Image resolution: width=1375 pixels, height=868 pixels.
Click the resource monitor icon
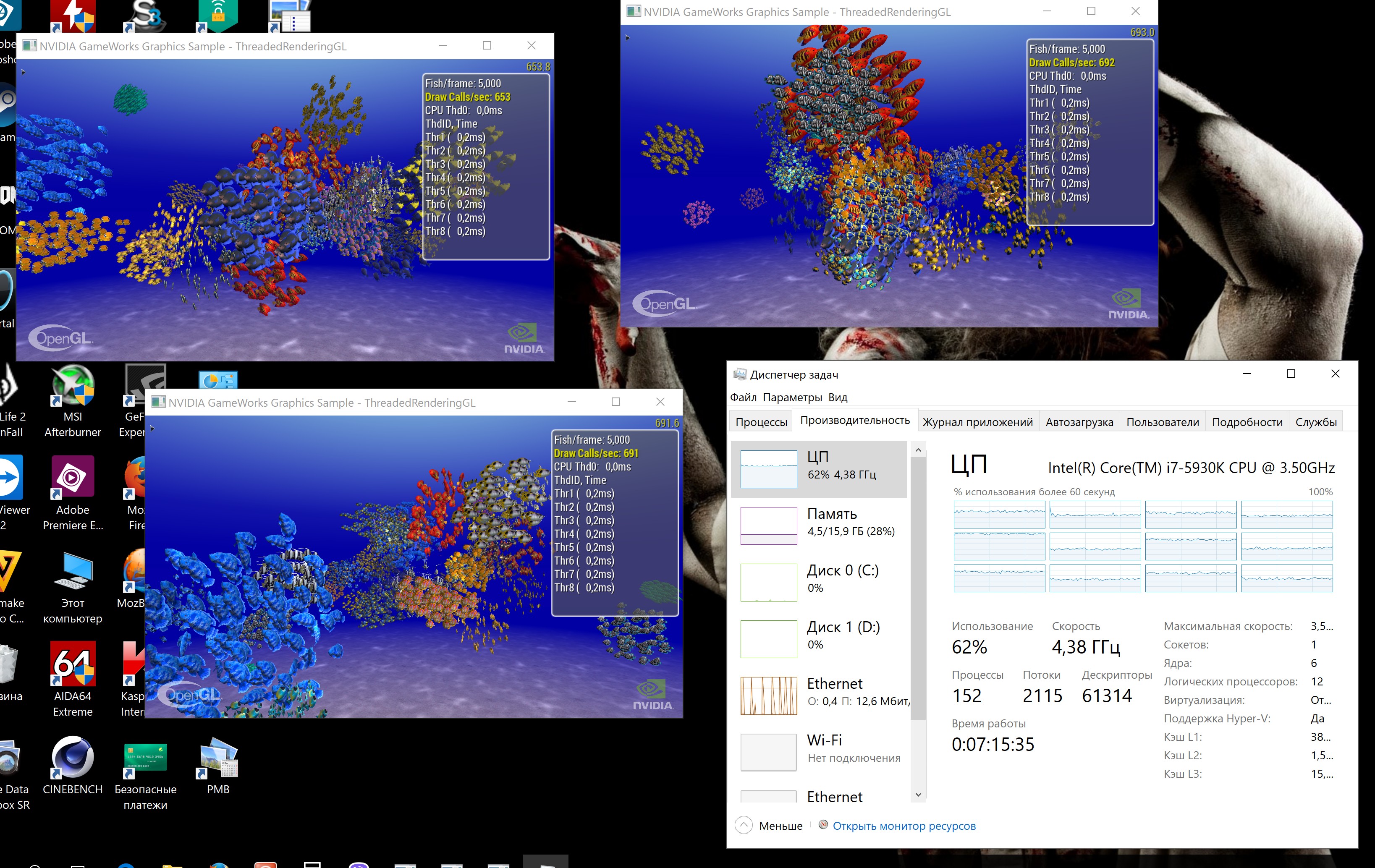[x=823, y=825]
